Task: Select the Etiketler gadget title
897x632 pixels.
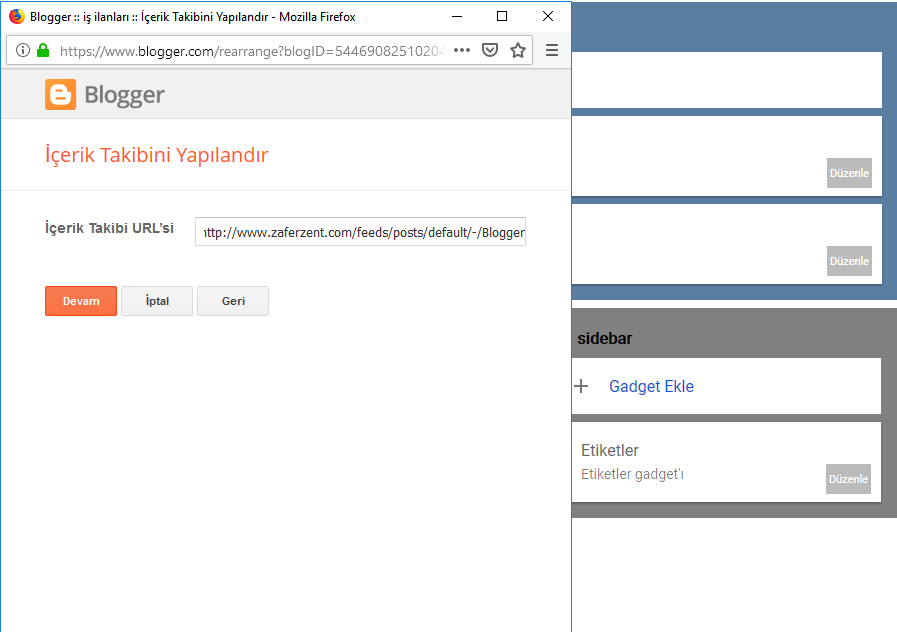Action: [610, 451]
